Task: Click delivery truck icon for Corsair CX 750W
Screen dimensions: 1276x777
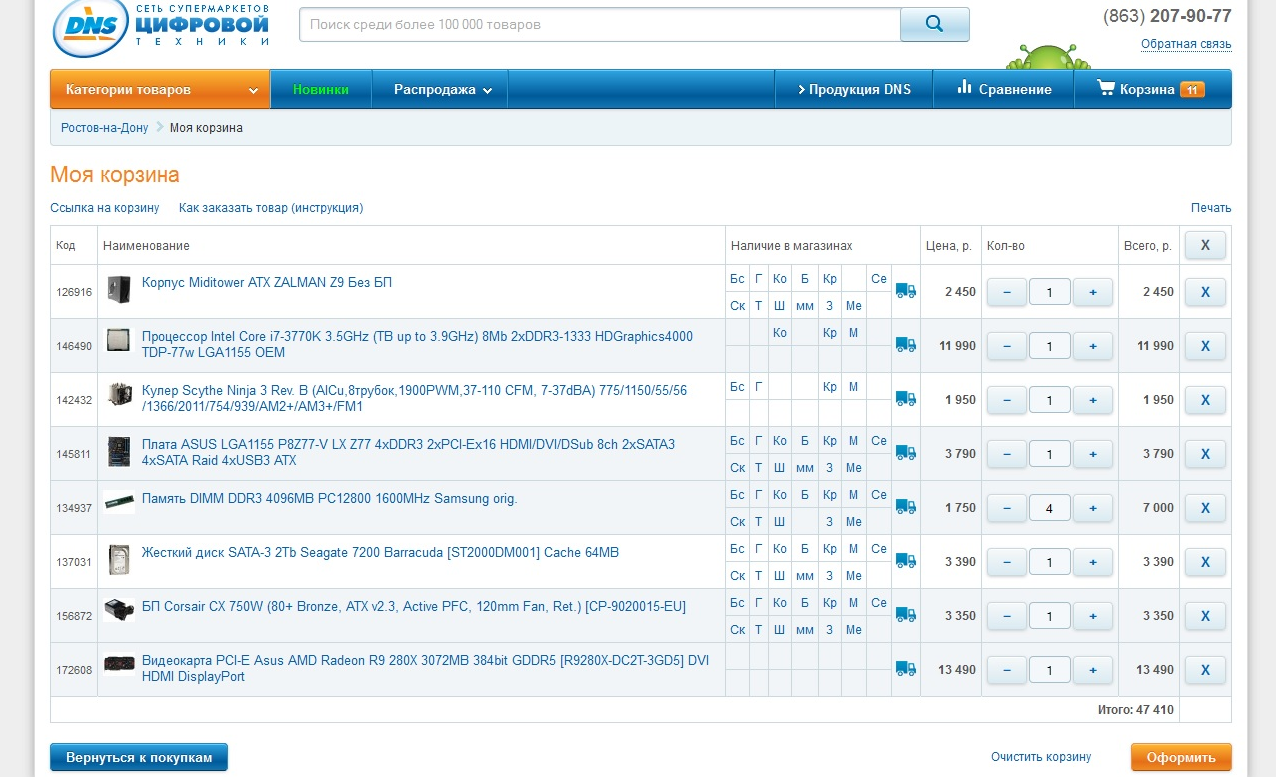Action: coord(906,615)
